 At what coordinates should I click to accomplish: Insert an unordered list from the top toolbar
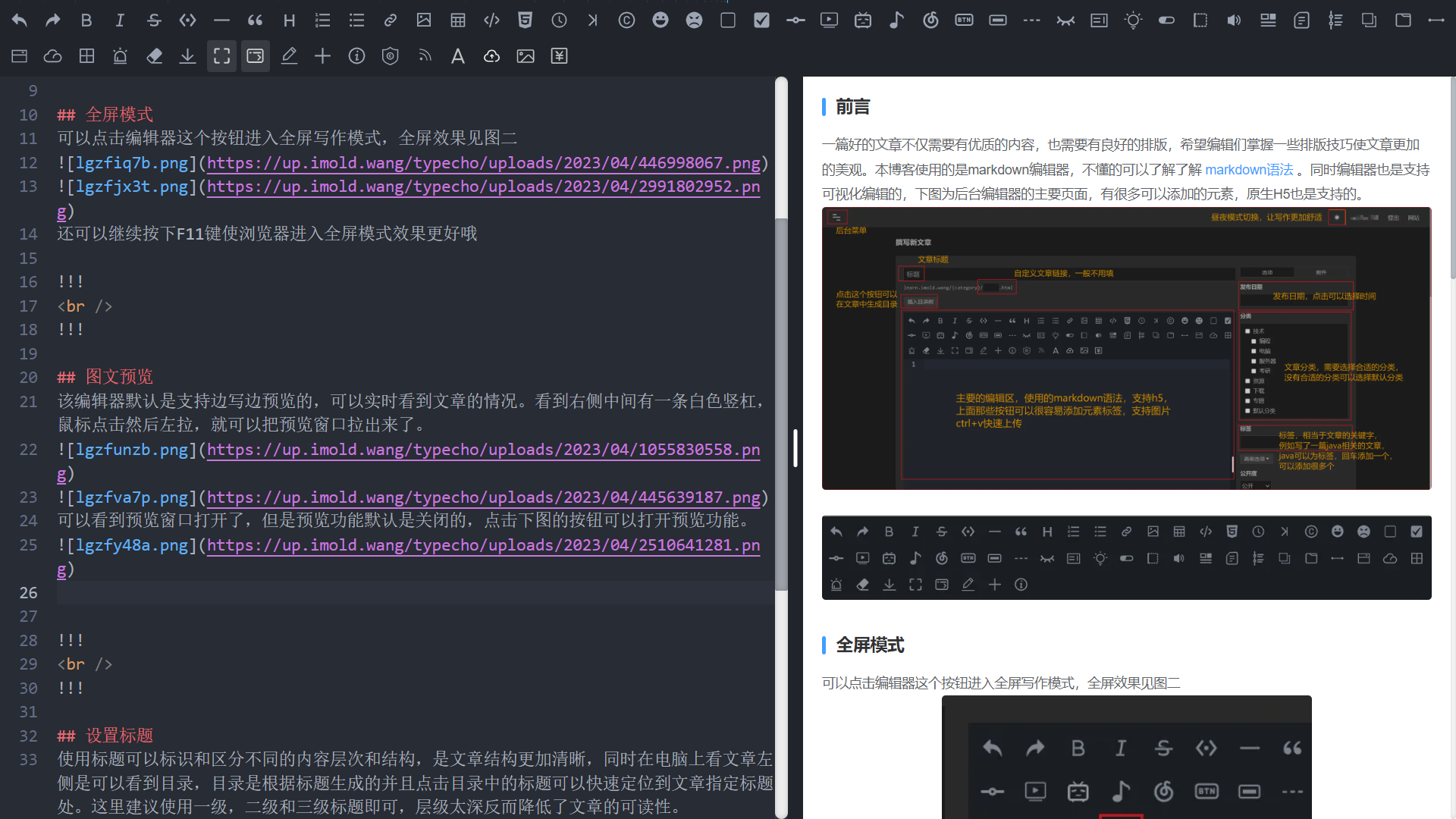(x=356, y=20)
